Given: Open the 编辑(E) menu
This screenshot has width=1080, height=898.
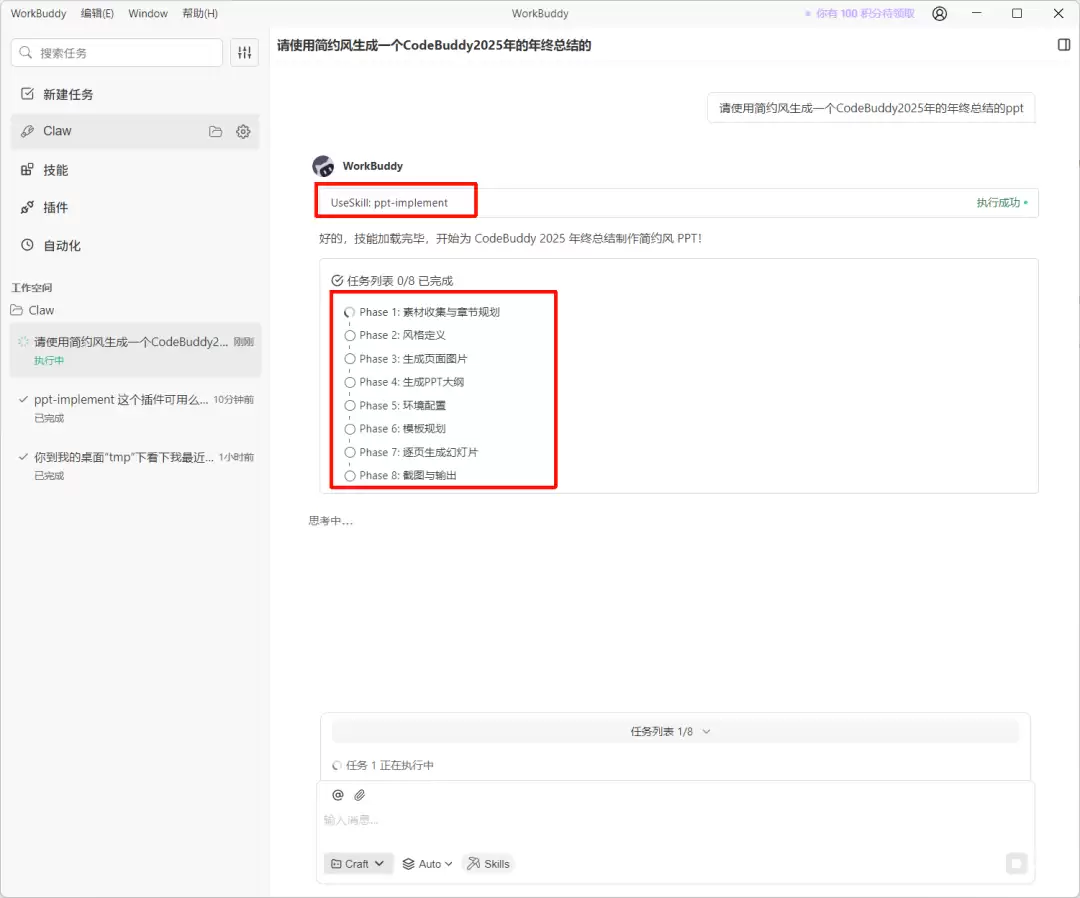Looking at the screenshot, I should pos(97,14).
